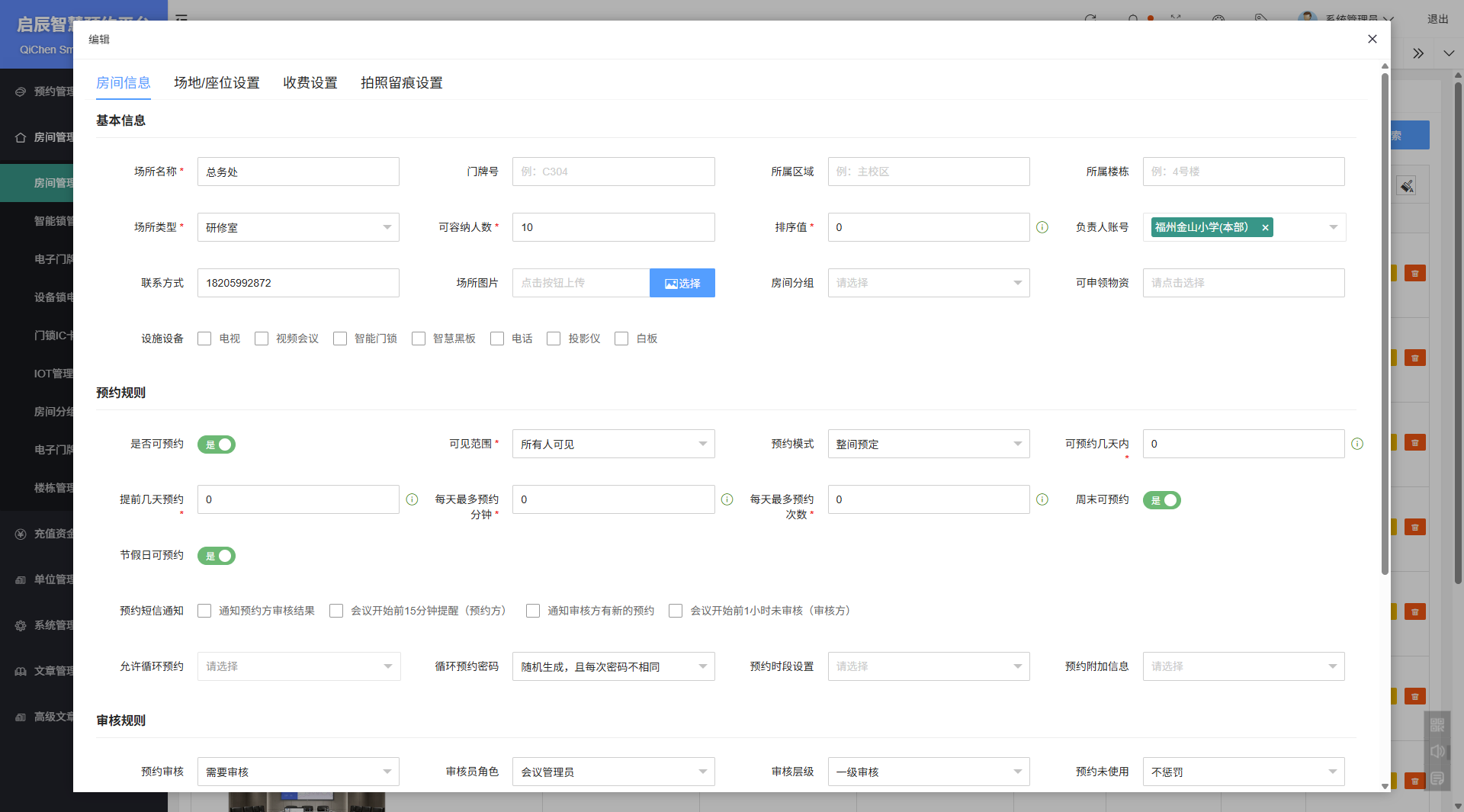The width and height of the screenshot is (1464, 812).
Task: Check the 白板 checkbox
Action: tap(621, 339)
